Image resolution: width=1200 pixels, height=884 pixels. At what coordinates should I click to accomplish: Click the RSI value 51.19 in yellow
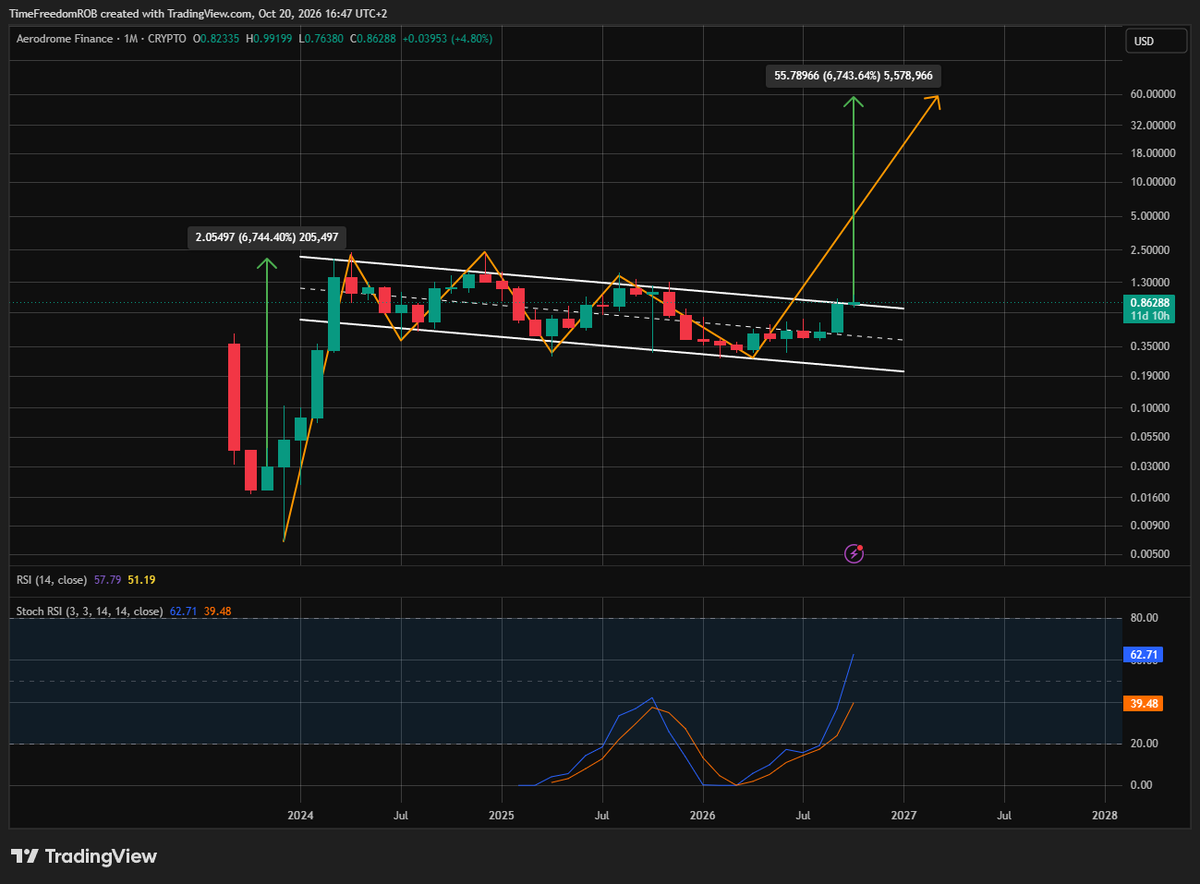pyautogui.click(x=140, y=579)
